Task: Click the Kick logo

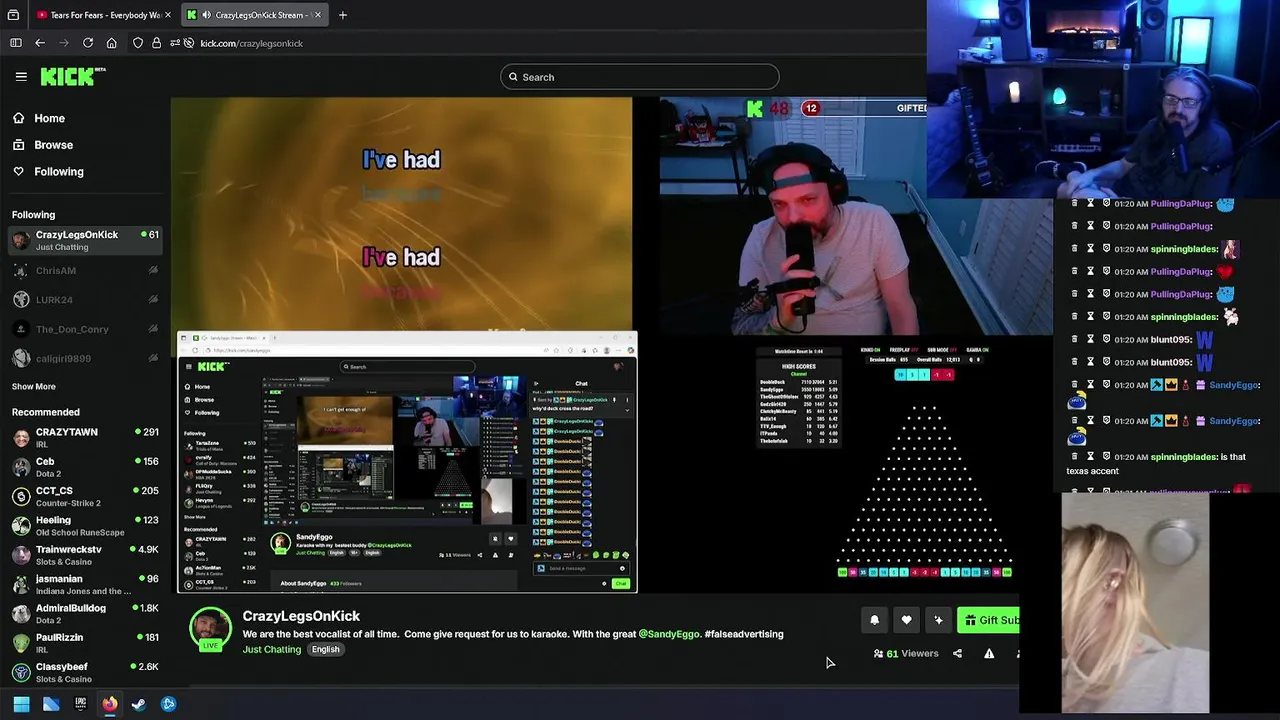Action: [x=72, y=76]
